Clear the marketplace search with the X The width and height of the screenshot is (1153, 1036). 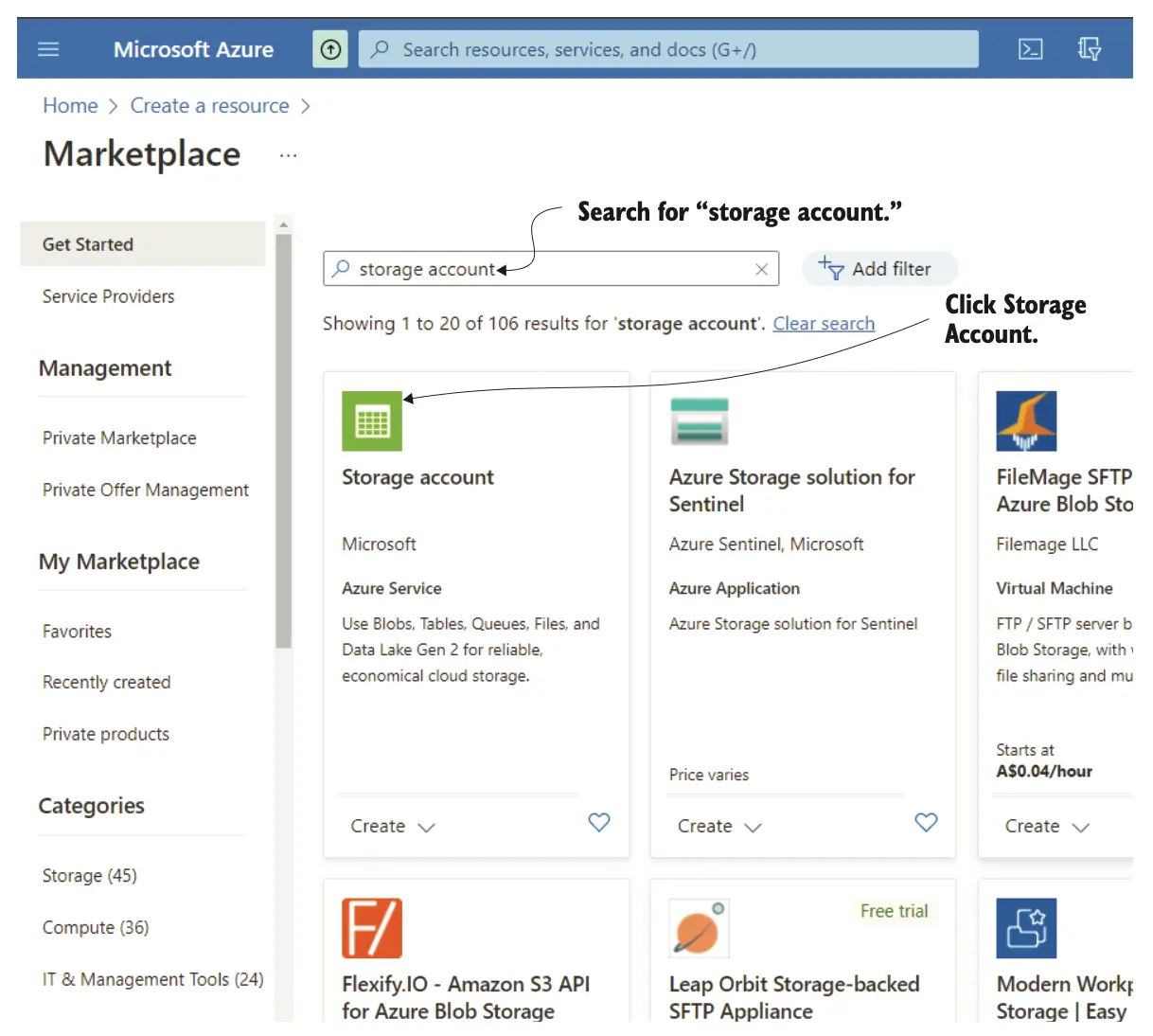tap(761, 270)
